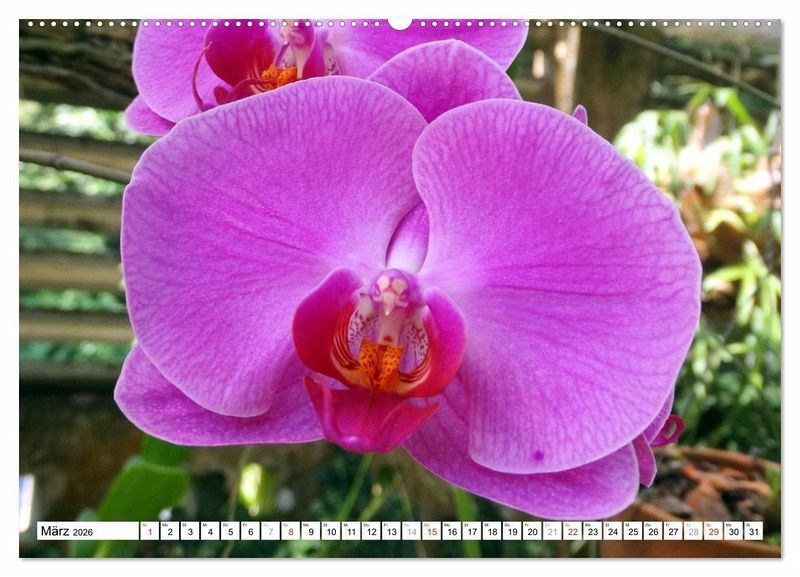Select calendar day 28
Viewport: 800px width, 577px height.
click(694, 531)
